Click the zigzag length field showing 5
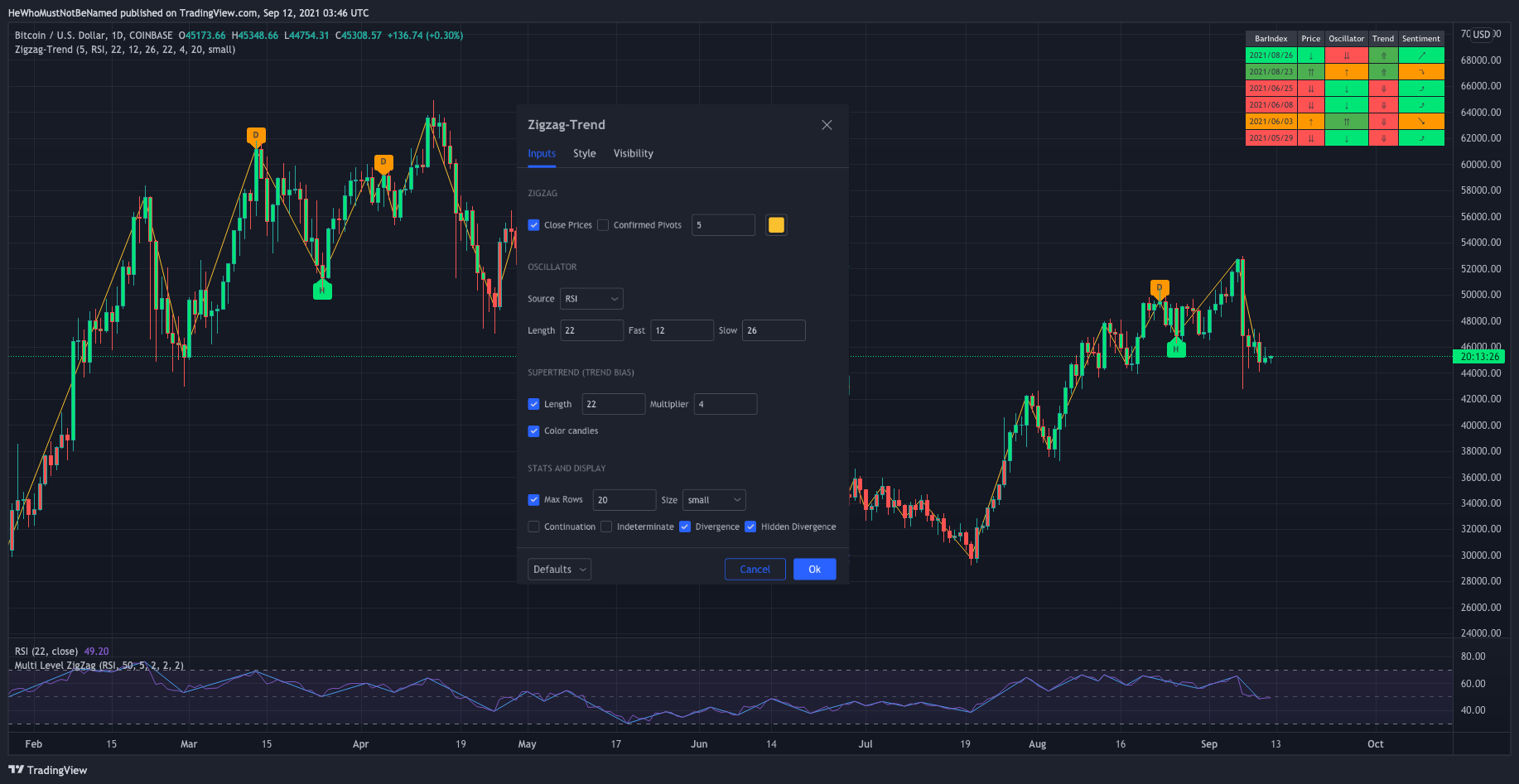Image resolution: width=1519 pixels, height=784 pixels. [x=724, y=225]
